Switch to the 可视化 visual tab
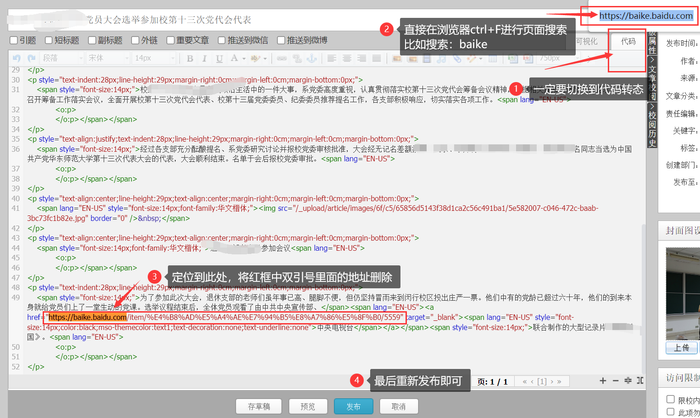Viewport: 700px width, 418px height. [587, 42]
